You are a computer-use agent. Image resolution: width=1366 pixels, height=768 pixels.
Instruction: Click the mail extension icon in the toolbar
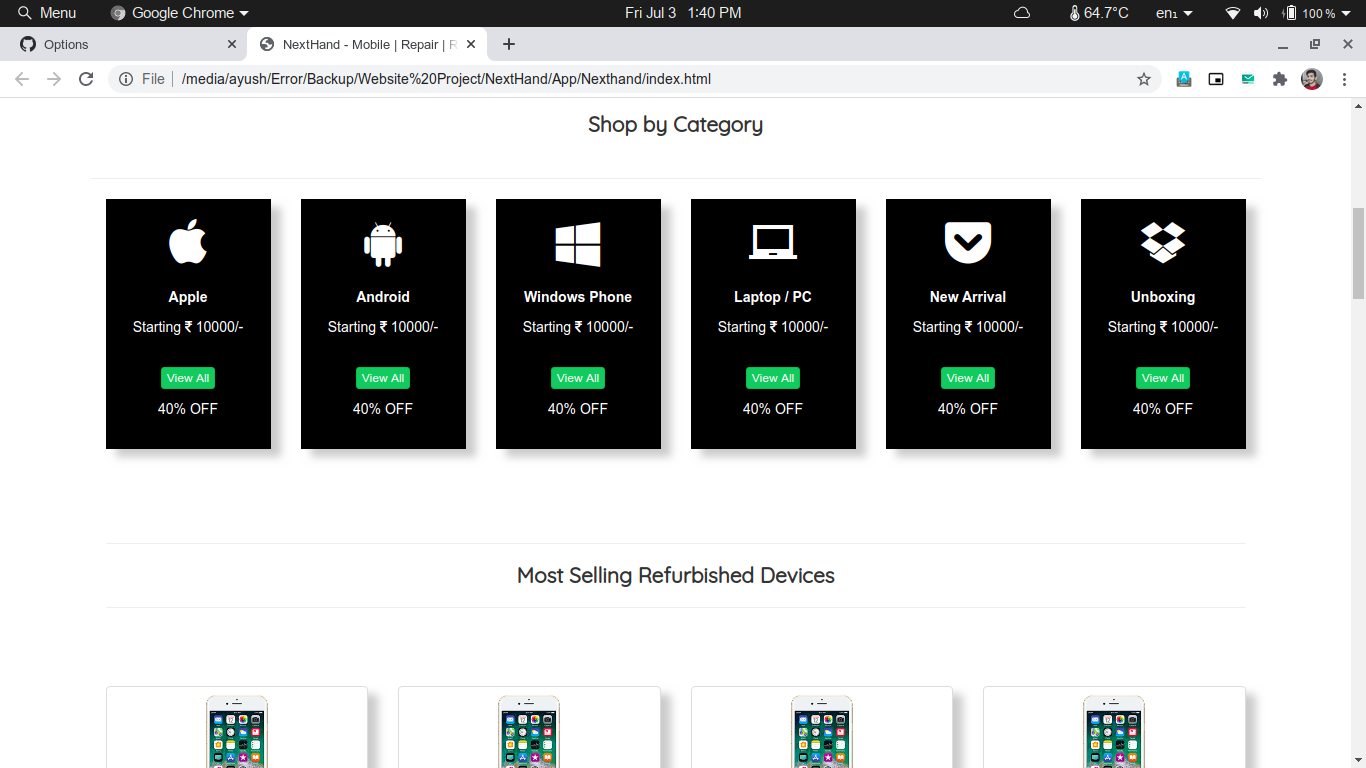coord(1247,78)
